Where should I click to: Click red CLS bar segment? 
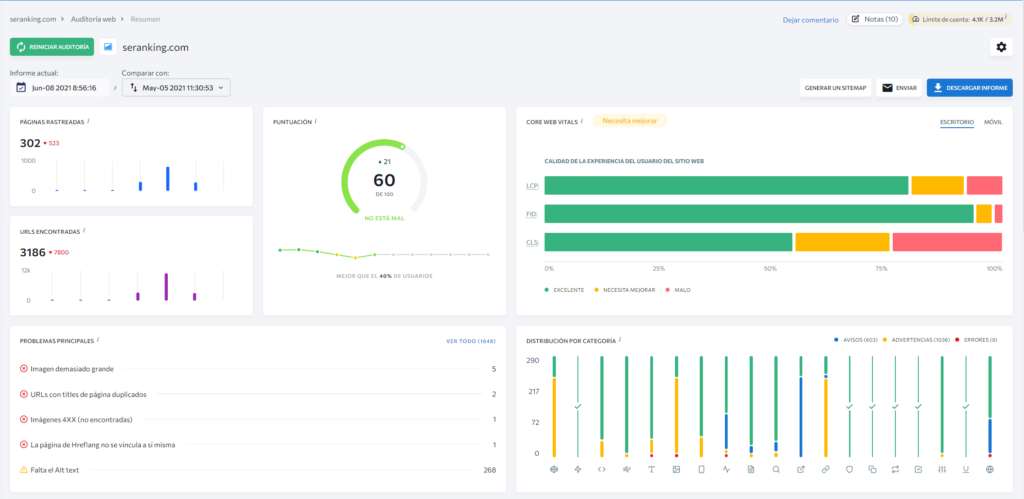click(947, 242)
